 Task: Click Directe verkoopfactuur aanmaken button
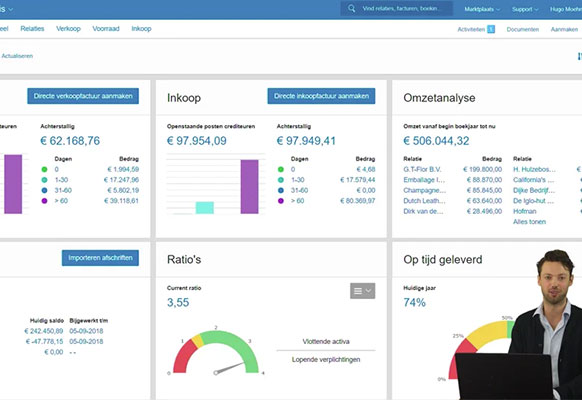tap(83, 96)
